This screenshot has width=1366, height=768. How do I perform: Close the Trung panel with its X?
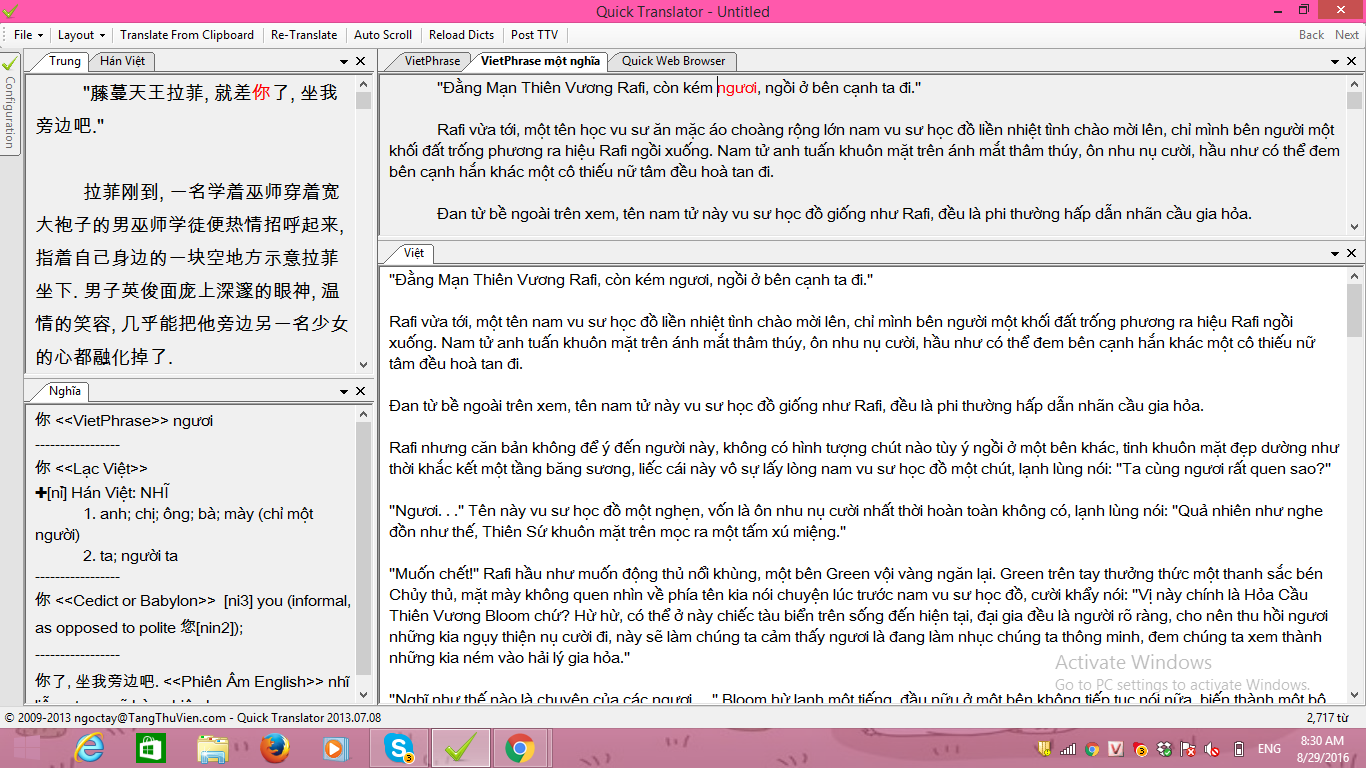click(x=361, y=62)
